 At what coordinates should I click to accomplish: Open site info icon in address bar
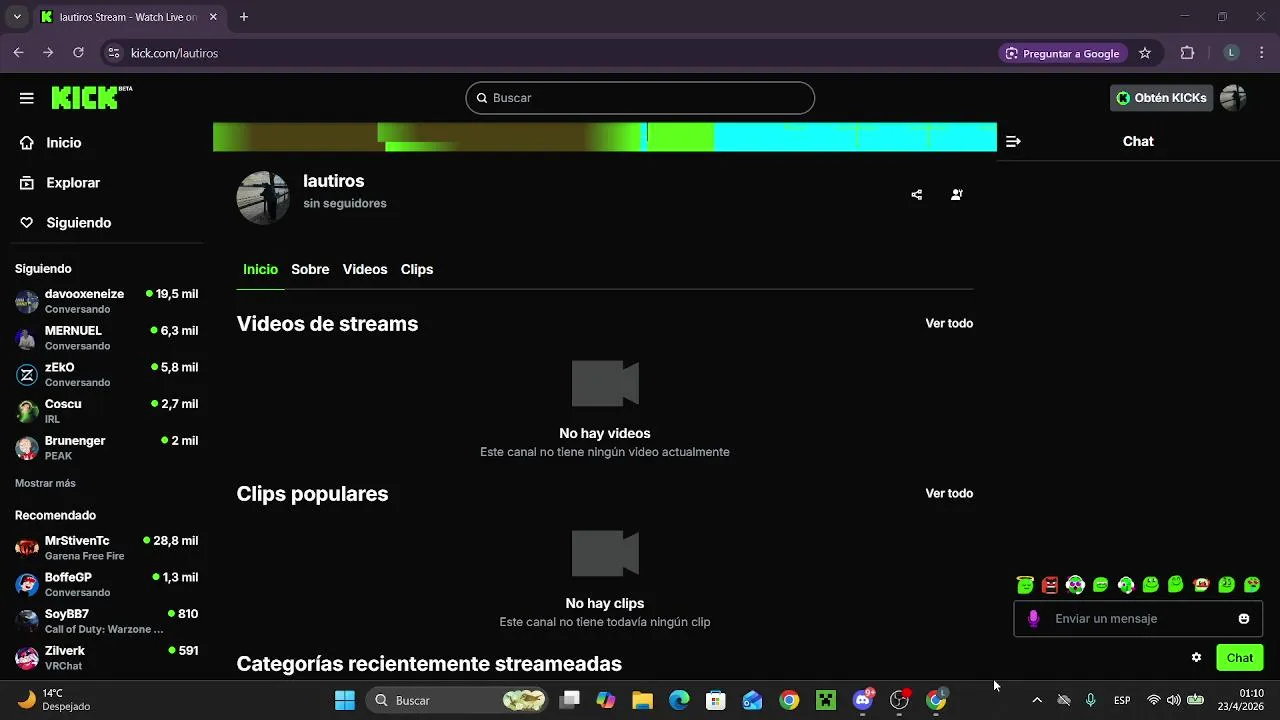(x=113, y=53)
